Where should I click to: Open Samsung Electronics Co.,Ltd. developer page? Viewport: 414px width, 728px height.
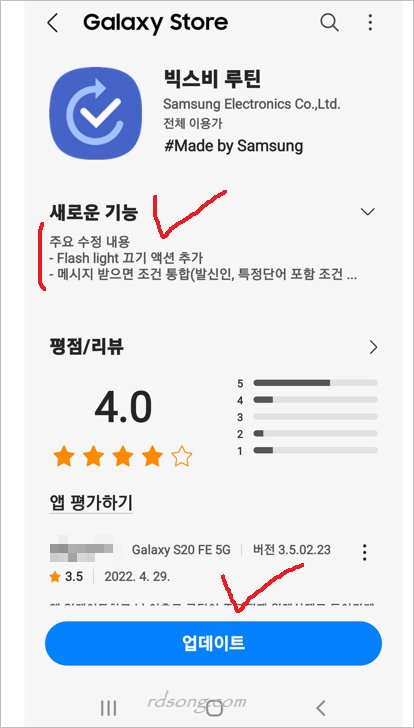(252, 104)
